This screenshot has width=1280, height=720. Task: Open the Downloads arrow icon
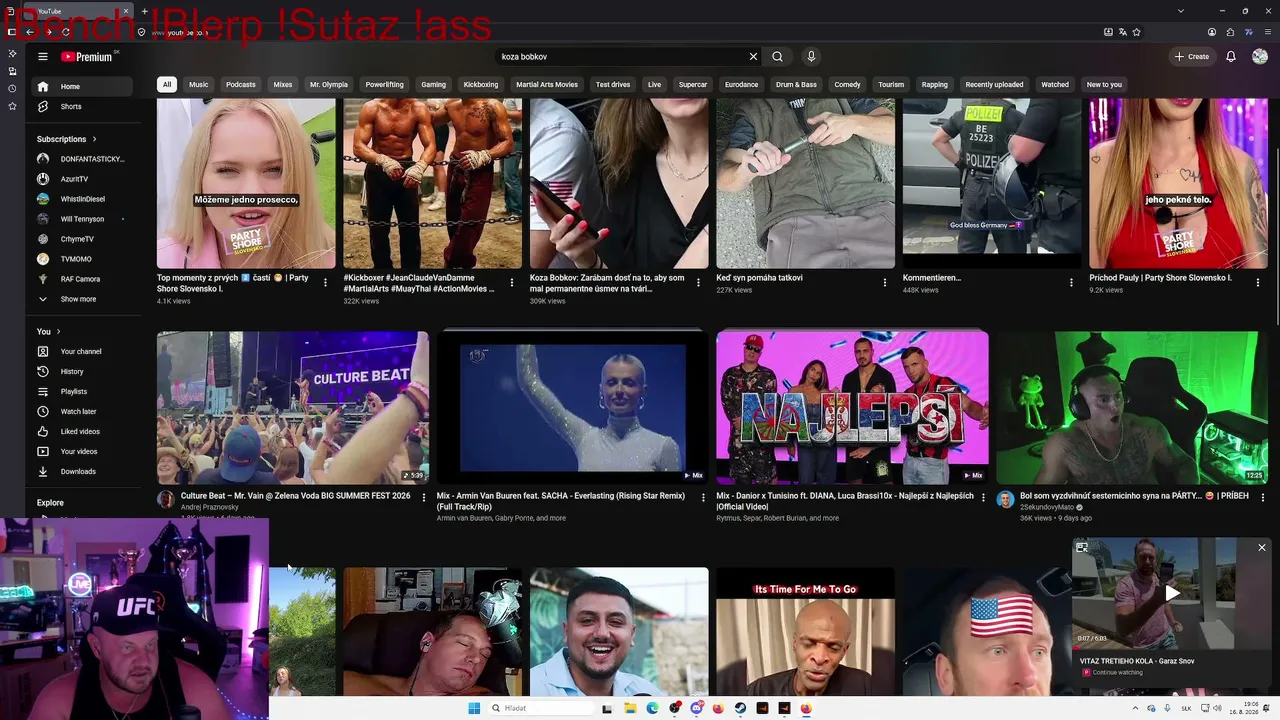pyautogui.click(x=43, y=471)
